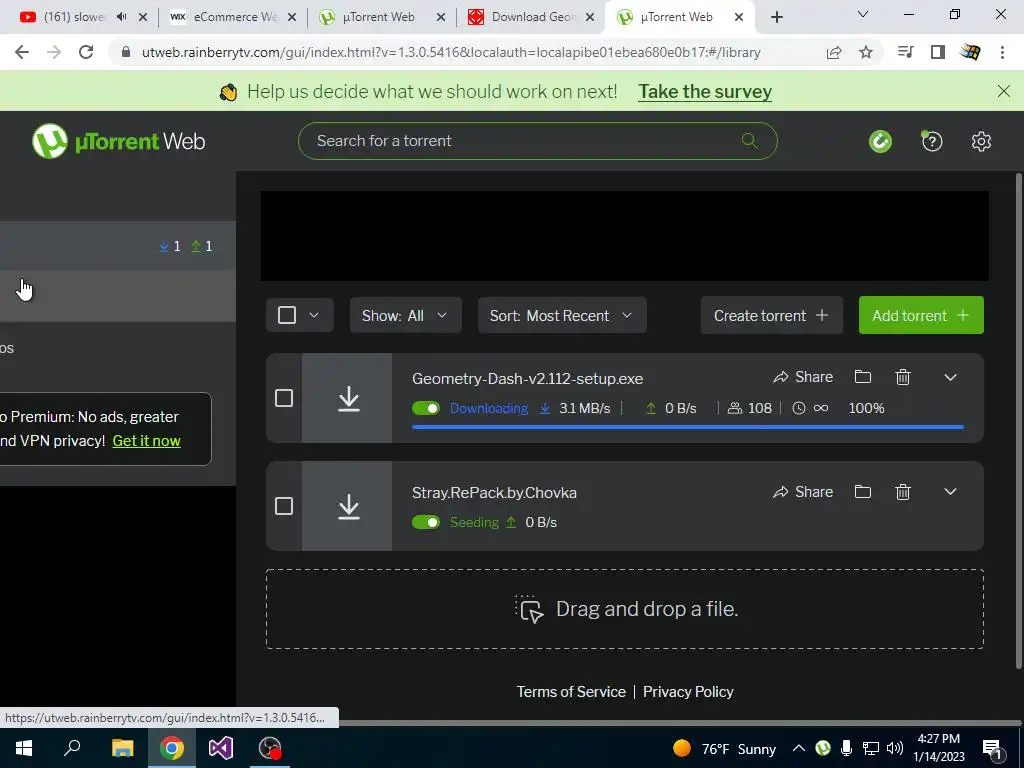Click the Add torrent button
Image resolution: width=1024 pixels, height=768 pixels.
[x=921, y=315]
